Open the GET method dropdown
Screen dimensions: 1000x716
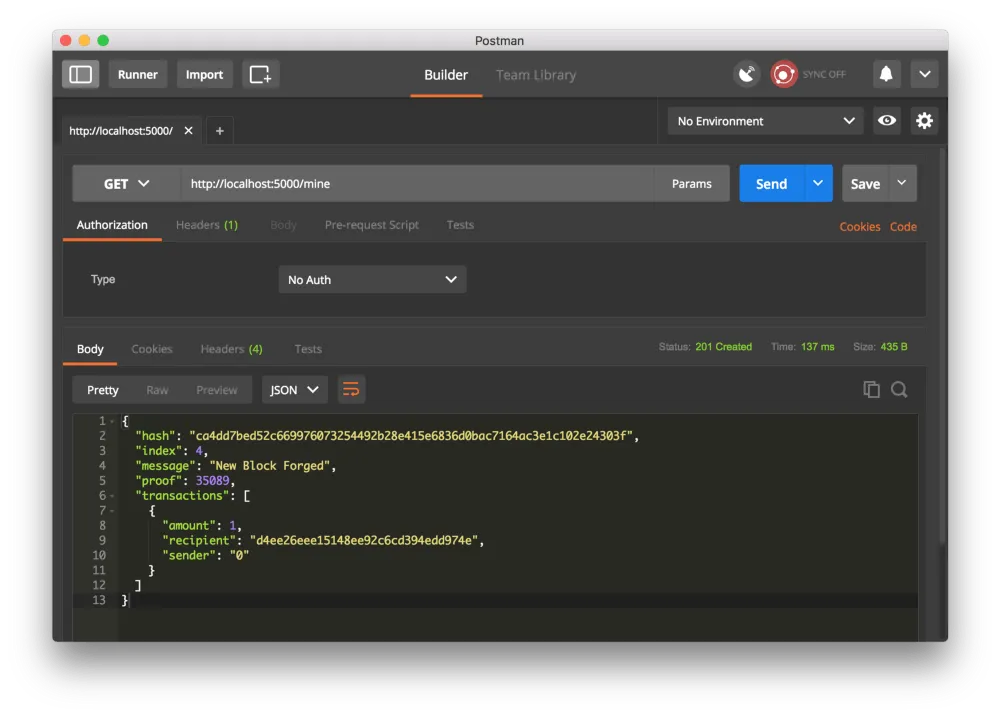[122, 183]
